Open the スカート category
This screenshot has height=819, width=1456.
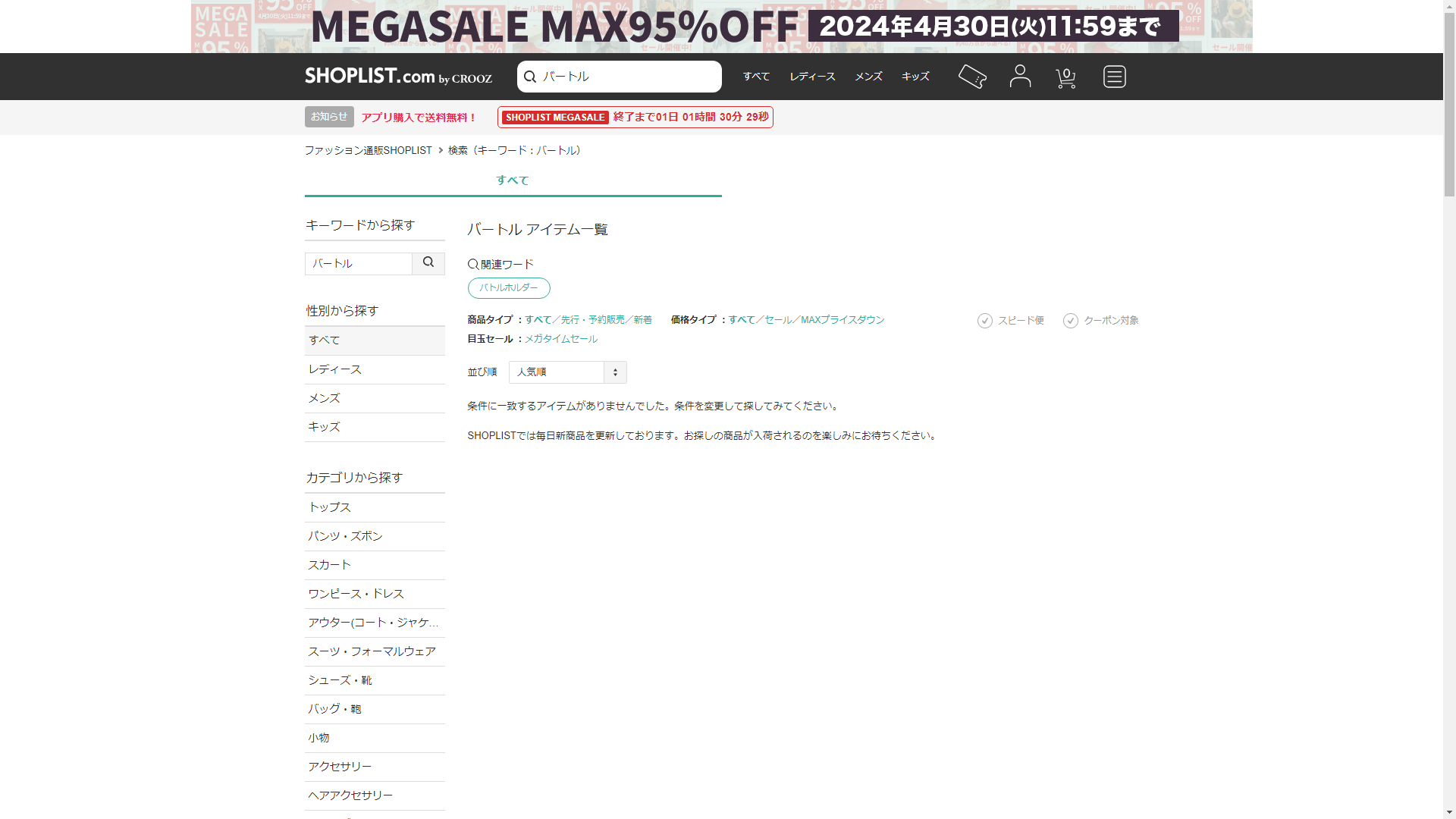[x=375, y=565]
